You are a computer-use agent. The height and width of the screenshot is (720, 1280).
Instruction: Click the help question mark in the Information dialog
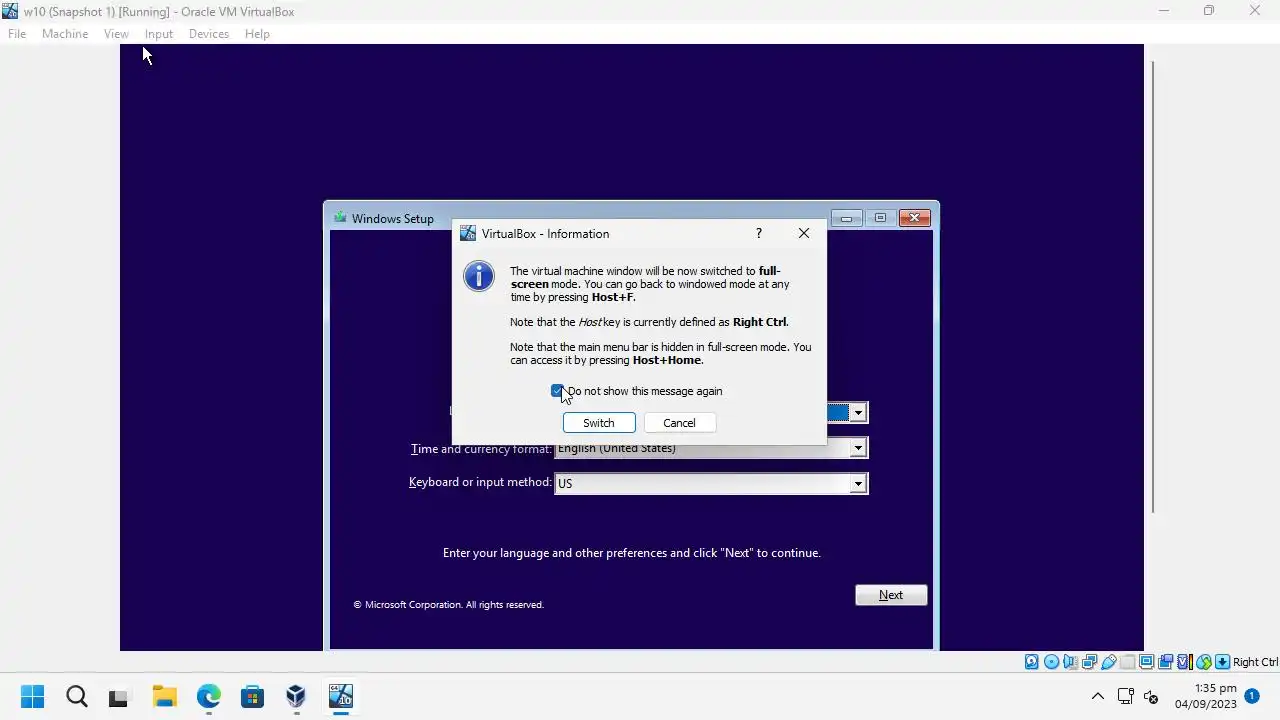[x=758, y=233]
